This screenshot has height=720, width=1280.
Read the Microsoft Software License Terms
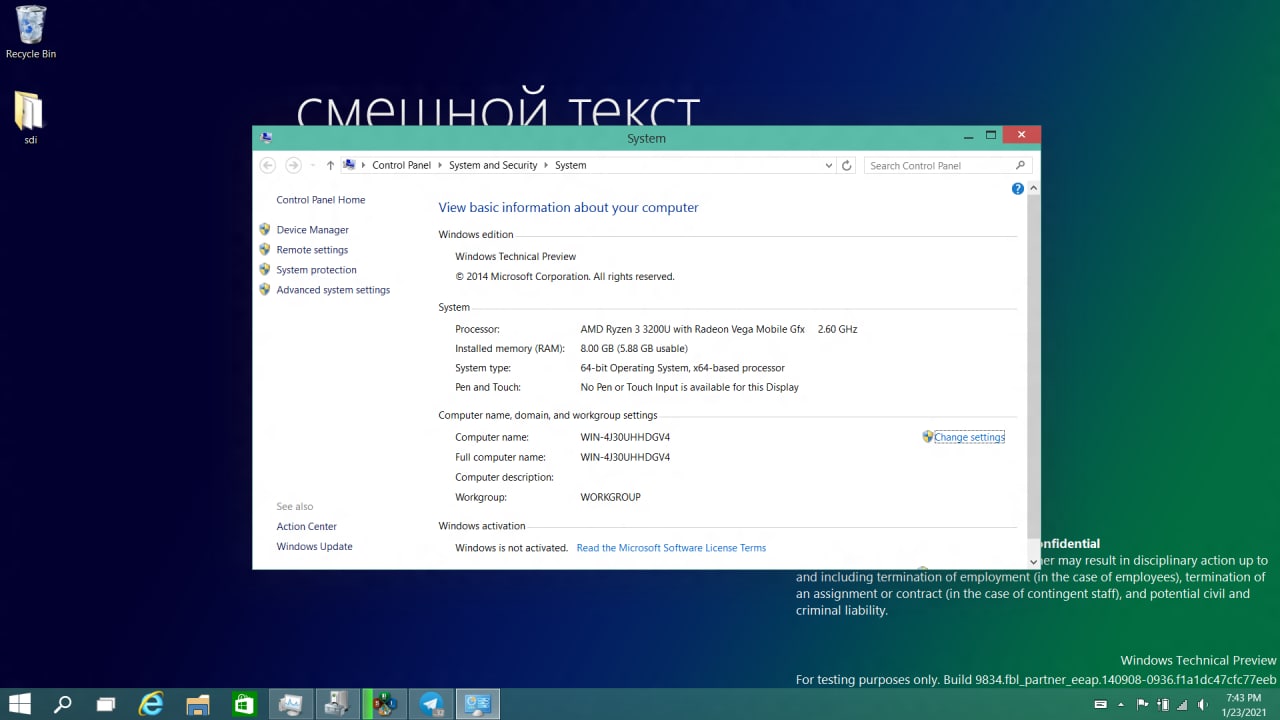(x=671, y=548)
